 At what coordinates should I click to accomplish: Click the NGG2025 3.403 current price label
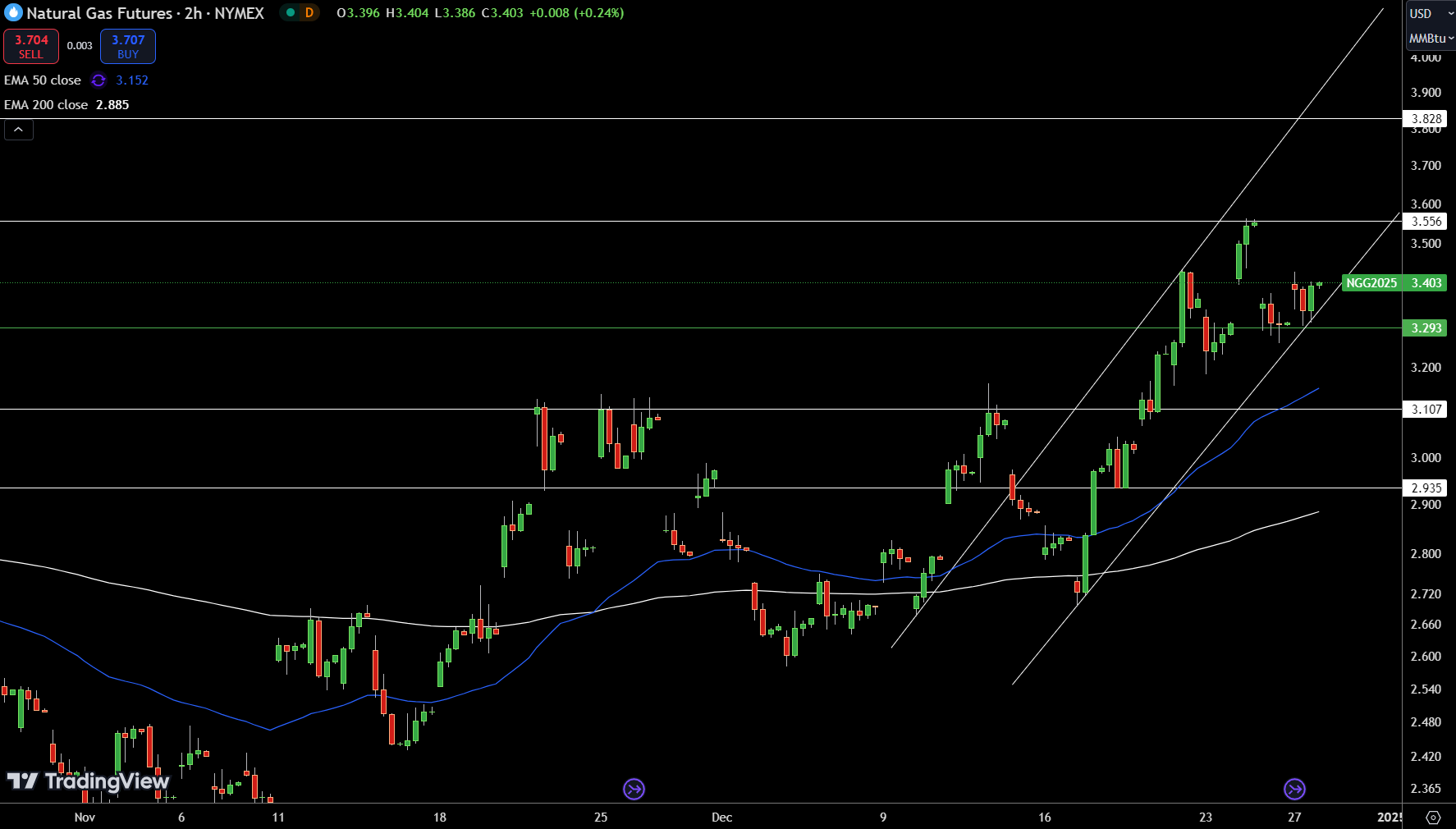pos(1394,283)
